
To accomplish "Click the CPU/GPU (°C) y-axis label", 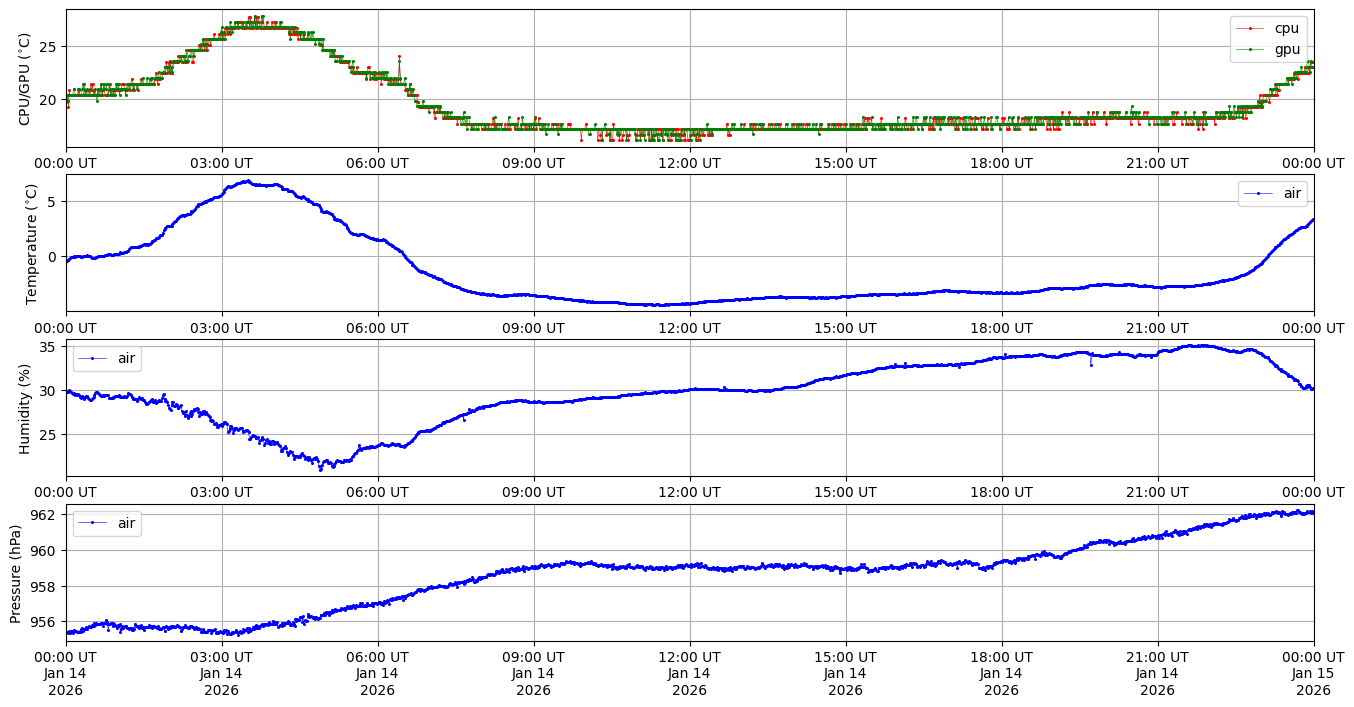I will [25, 79].
